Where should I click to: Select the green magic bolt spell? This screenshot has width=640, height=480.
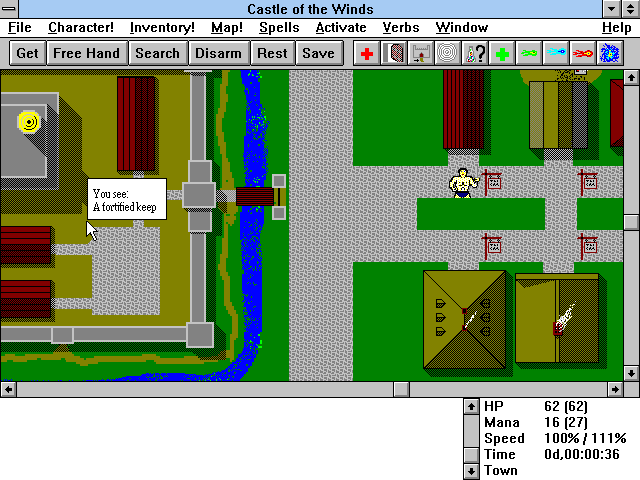[x=529, y=53]
